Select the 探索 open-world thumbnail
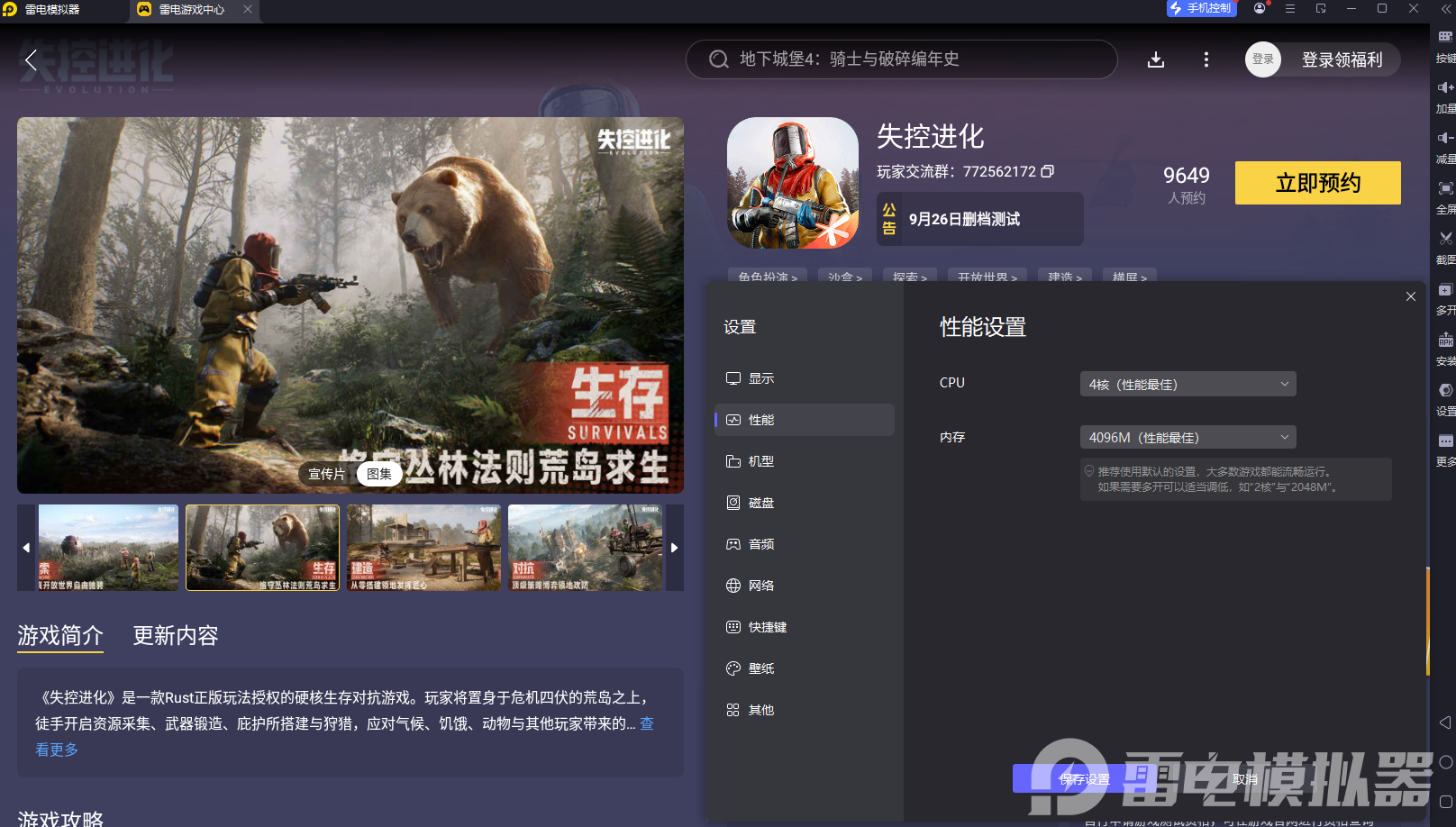The image size is (1456, 827). (108, 548)
